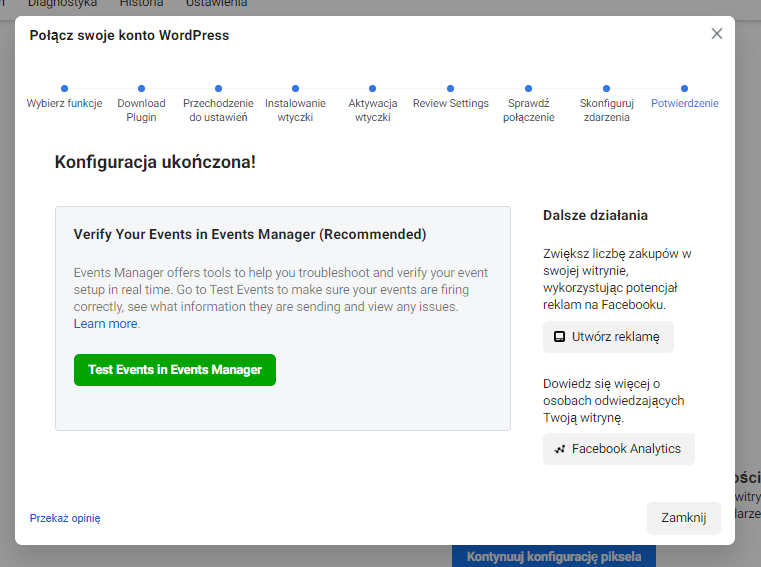Click the ad icon in Utwórz reklamę

point(559,337)
